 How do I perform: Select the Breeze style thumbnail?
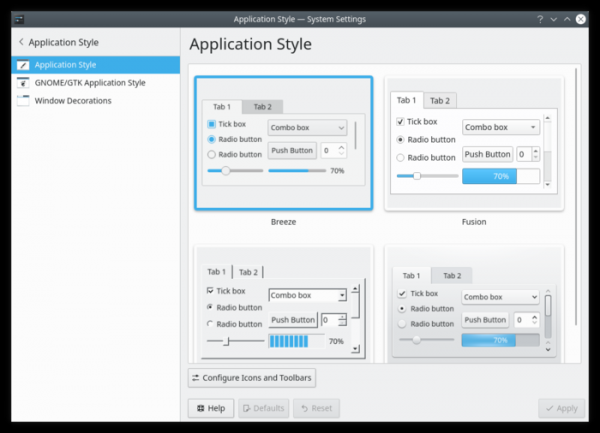click(283, 143)
